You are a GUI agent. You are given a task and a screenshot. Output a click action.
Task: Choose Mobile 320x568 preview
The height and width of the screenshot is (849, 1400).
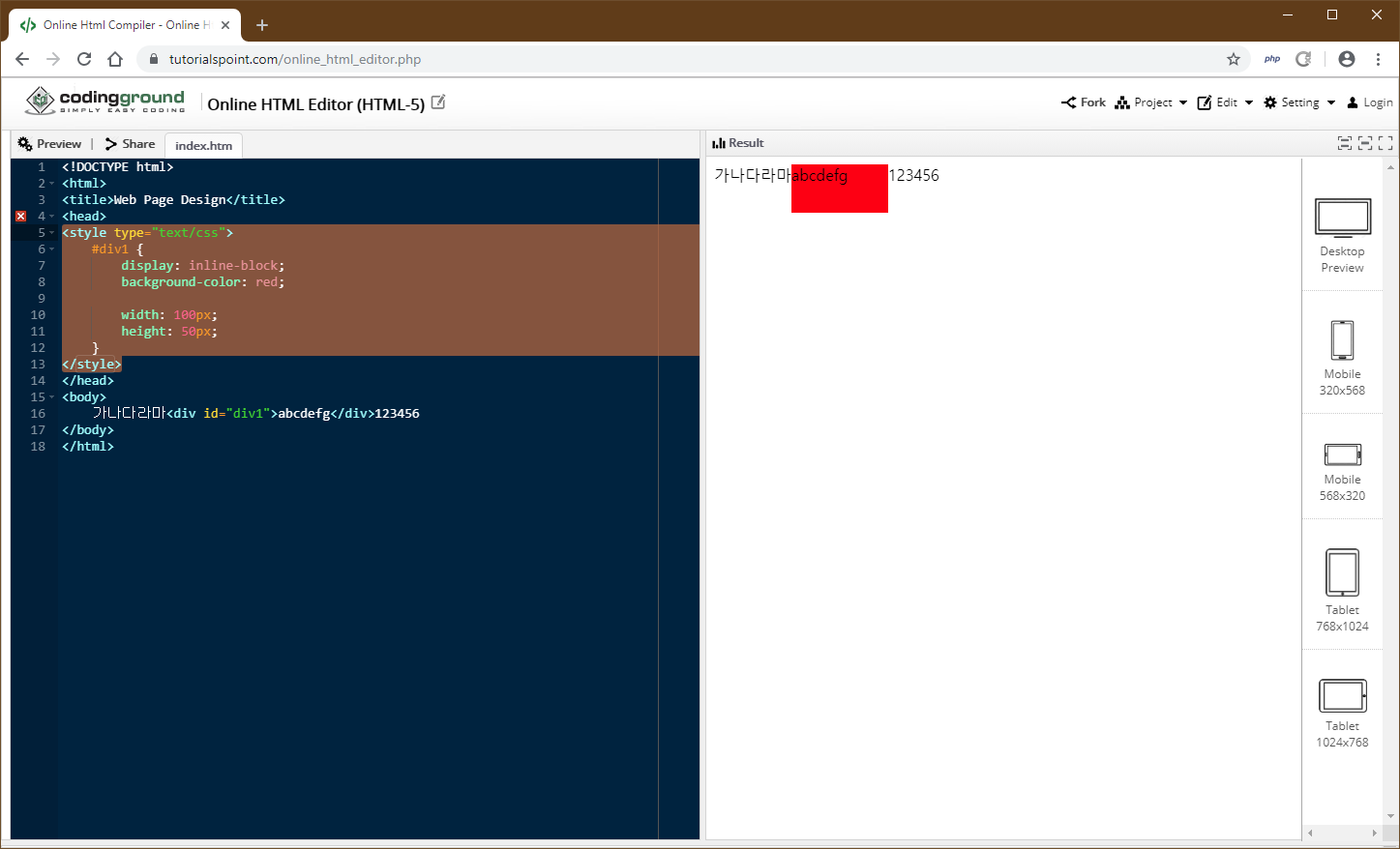point(1342,358)
